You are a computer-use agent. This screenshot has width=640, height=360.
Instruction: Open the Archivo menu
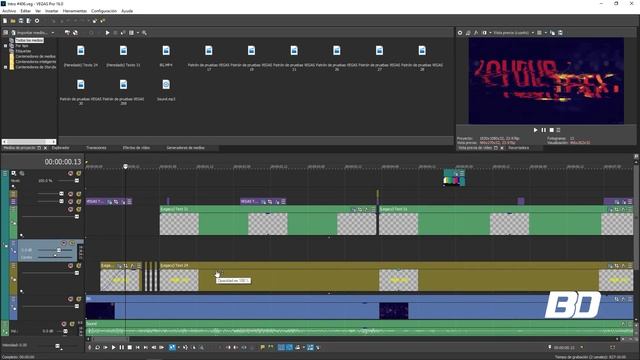click(x=9, y=11)
